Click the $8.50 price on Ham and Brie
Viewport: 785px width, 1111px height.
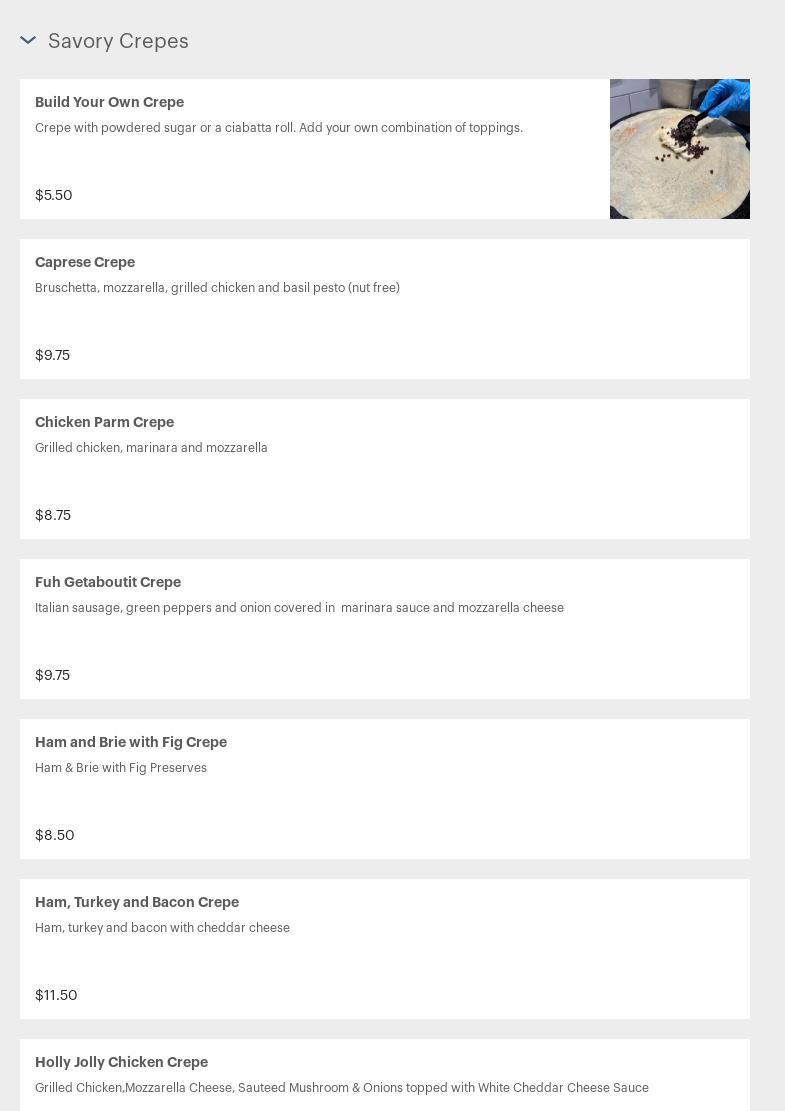(x=55, y=835)
